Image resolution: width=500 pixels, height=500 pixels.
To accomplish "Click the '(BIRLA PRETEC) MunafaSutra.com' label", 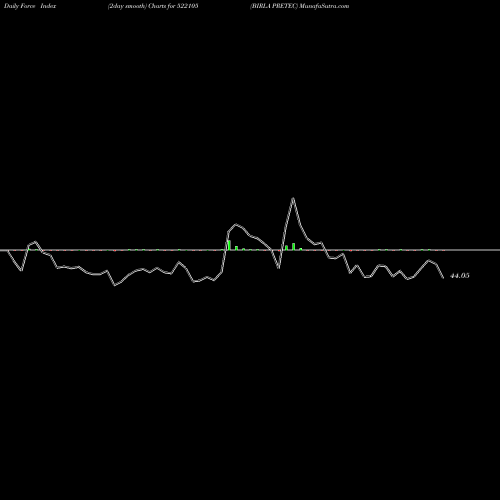I will (300, 6).
